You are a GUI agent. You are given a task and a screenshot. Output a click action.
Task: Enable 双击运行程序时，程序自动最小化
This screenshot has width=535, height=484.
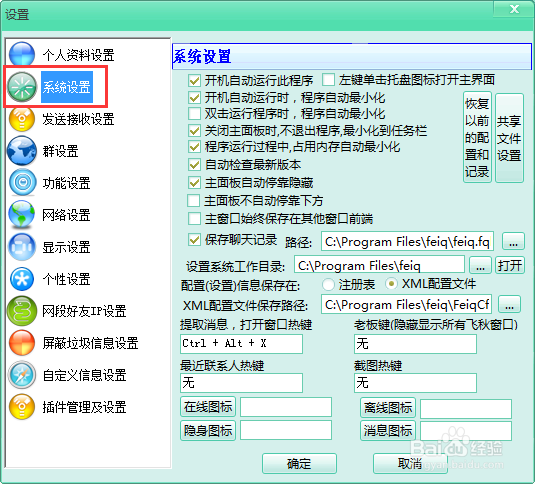coord(194,114)
